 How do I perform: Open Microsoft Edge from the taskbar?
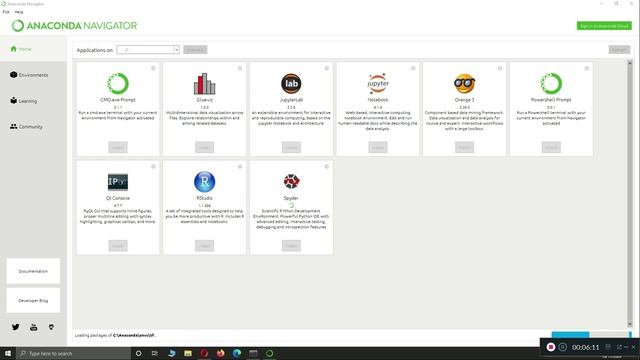tap(237, 353)
